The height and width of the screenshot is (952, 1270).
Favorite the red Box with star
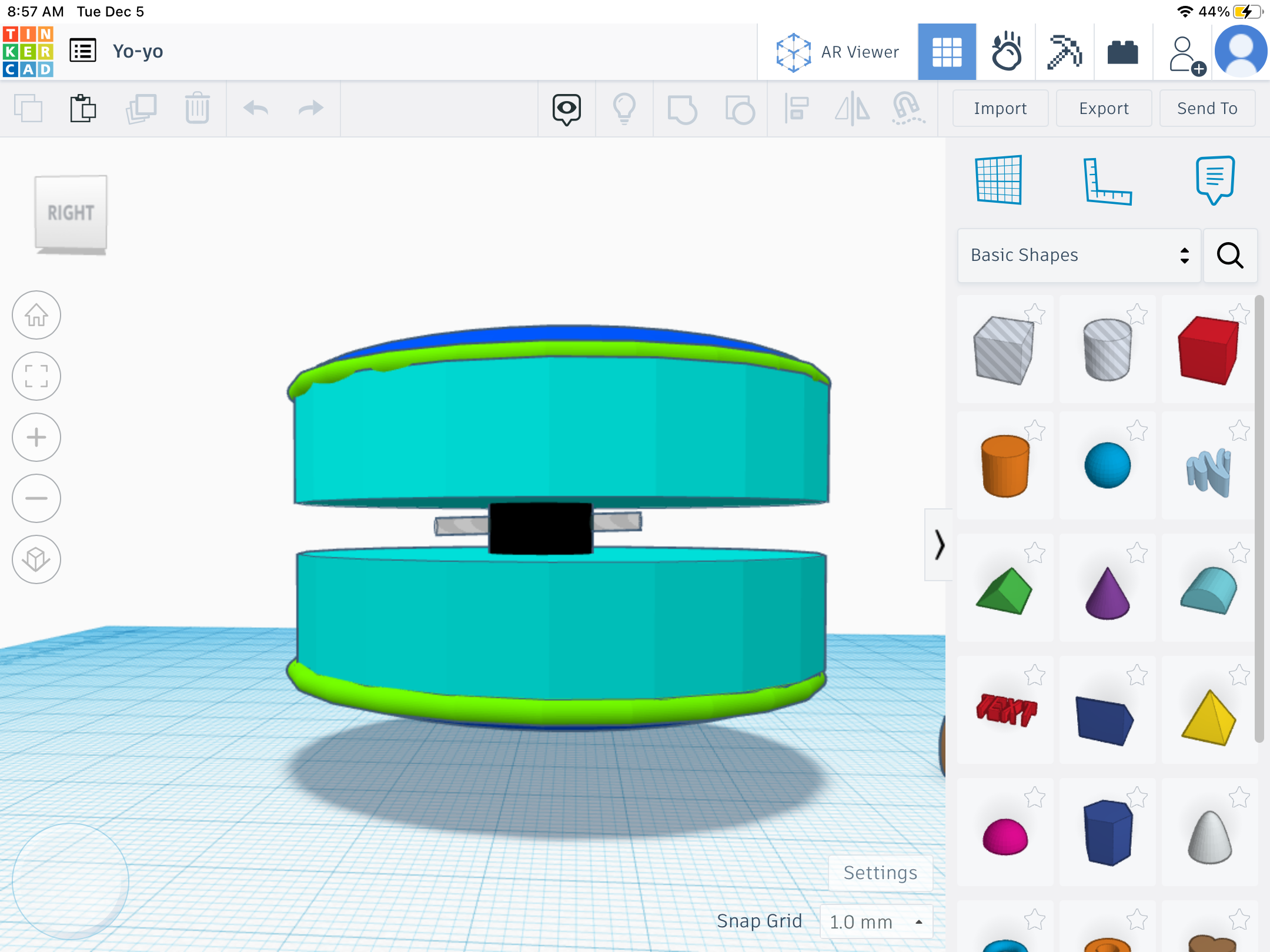tap(1239, 314)
